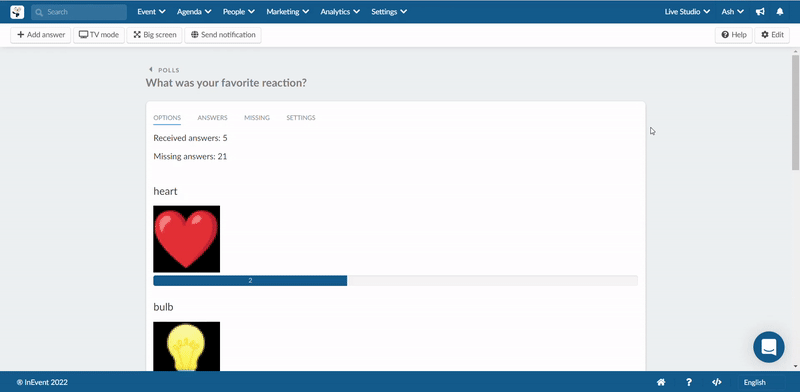This screenshot has height=392, width=800.
Task: Open the poll Settings tab
Action: tap(301, 118)
